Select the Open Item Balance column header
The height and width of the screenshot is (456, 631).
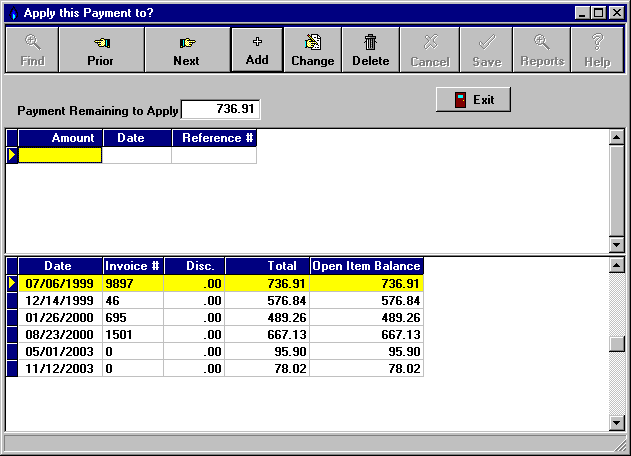pyautogui.click(x=366, y=266)
